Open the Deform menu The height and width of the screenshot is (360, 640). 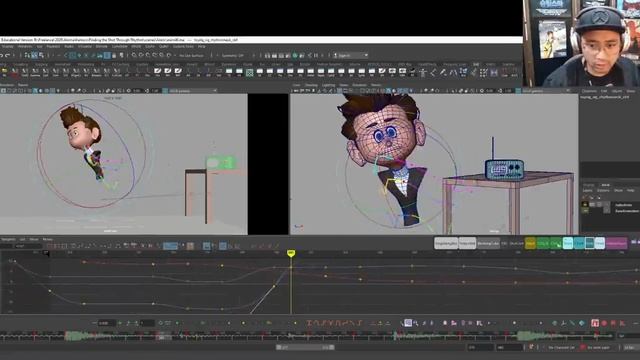point(101,47)
